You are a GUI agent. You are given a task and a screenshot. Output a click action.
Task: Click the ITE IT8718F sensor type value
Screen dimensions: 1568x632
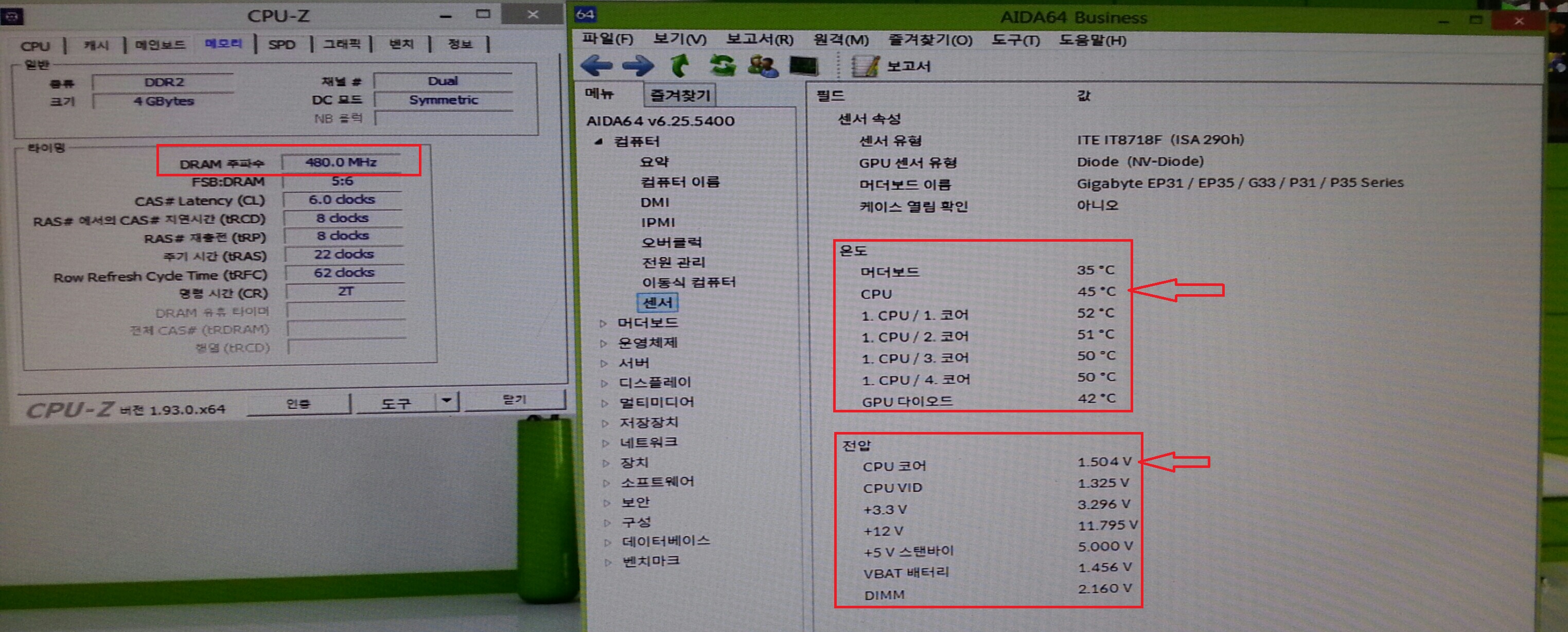click(1160, 140)
